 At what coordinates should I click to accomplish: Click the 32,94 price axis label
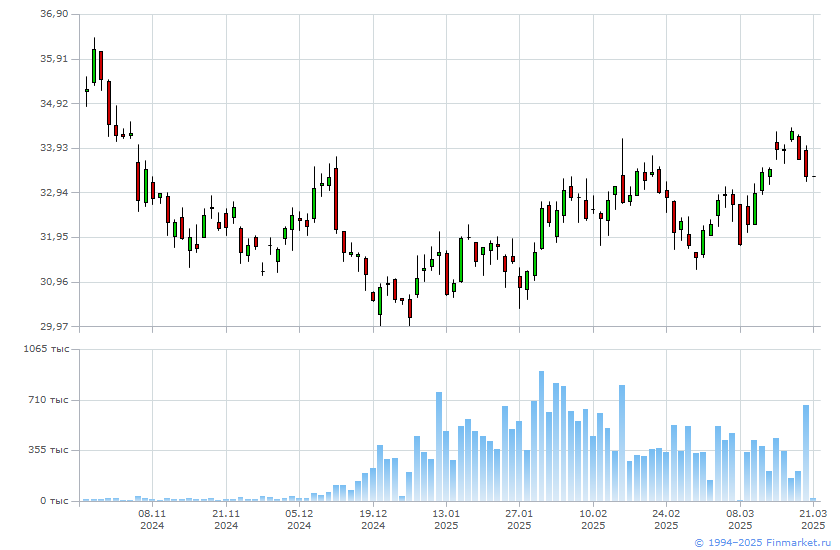click(x=54, y=192)
